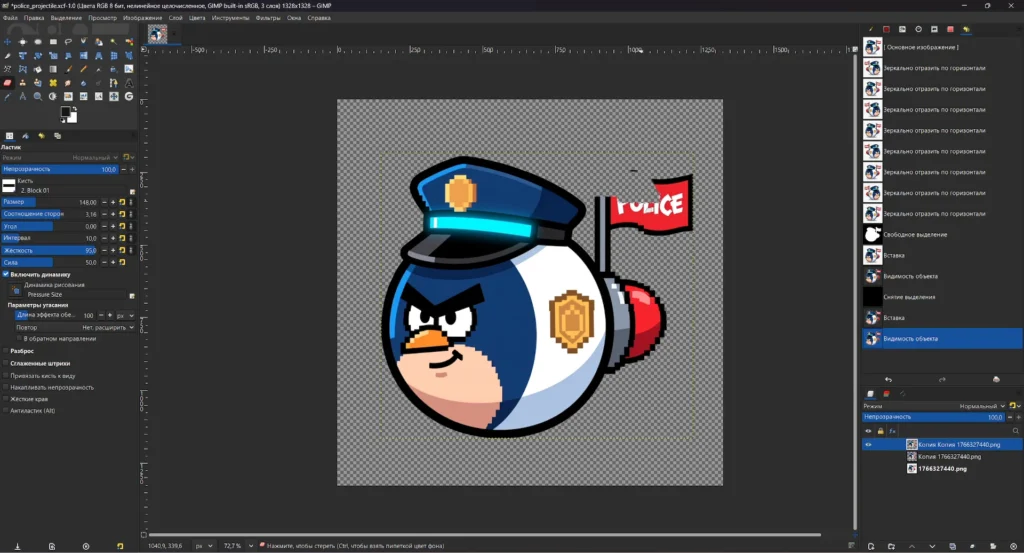Select the Clone stamp tool
1024x553 pixels.
(23, 83)
